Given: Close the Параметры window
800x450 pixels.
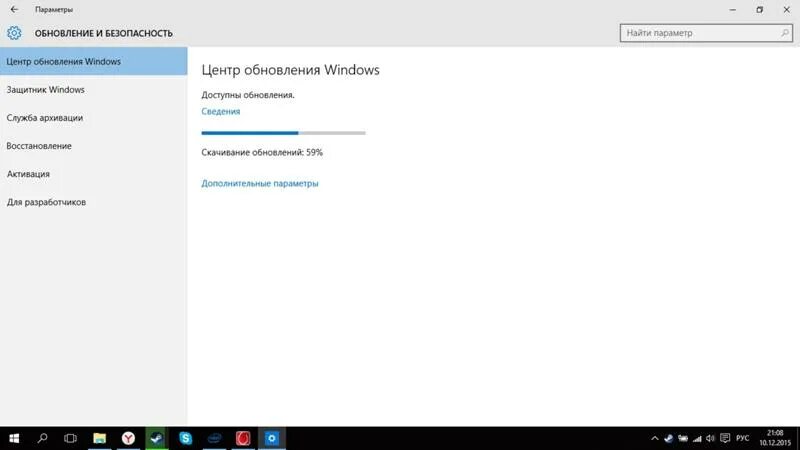Looking at the screenshot, I should (787, 9).
